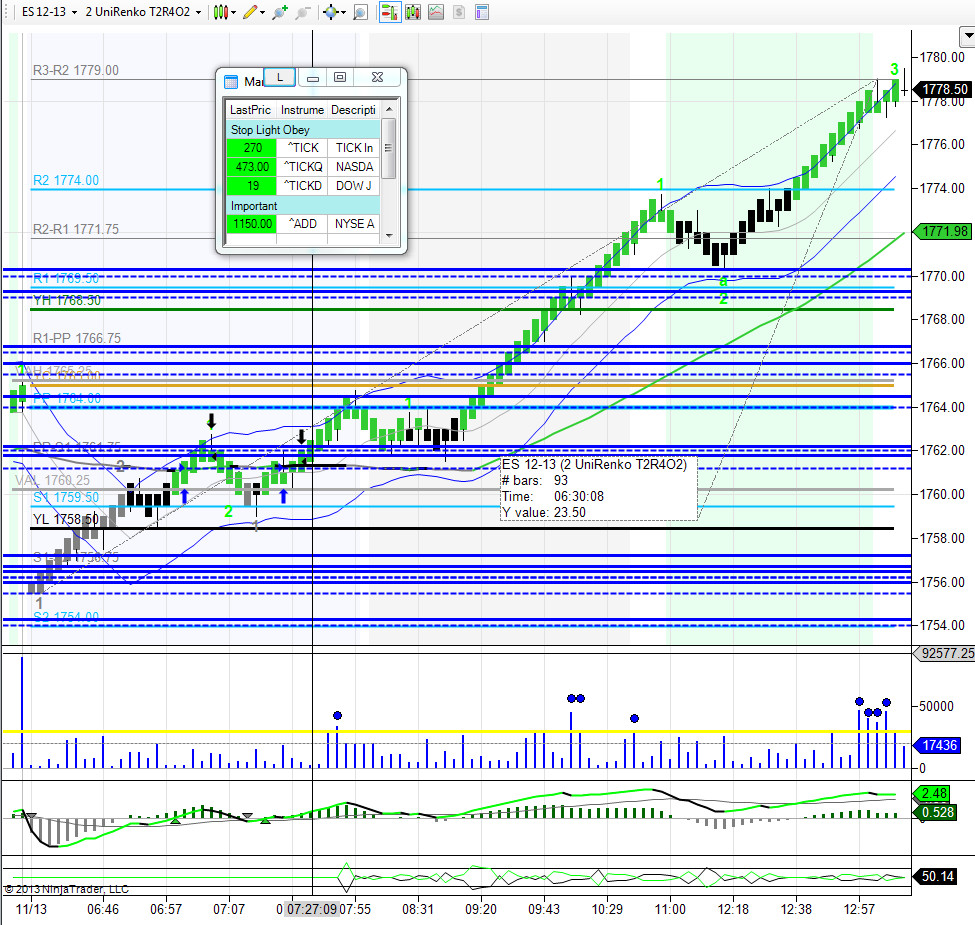Select the pencil drawing tools icon

(250, 12)
